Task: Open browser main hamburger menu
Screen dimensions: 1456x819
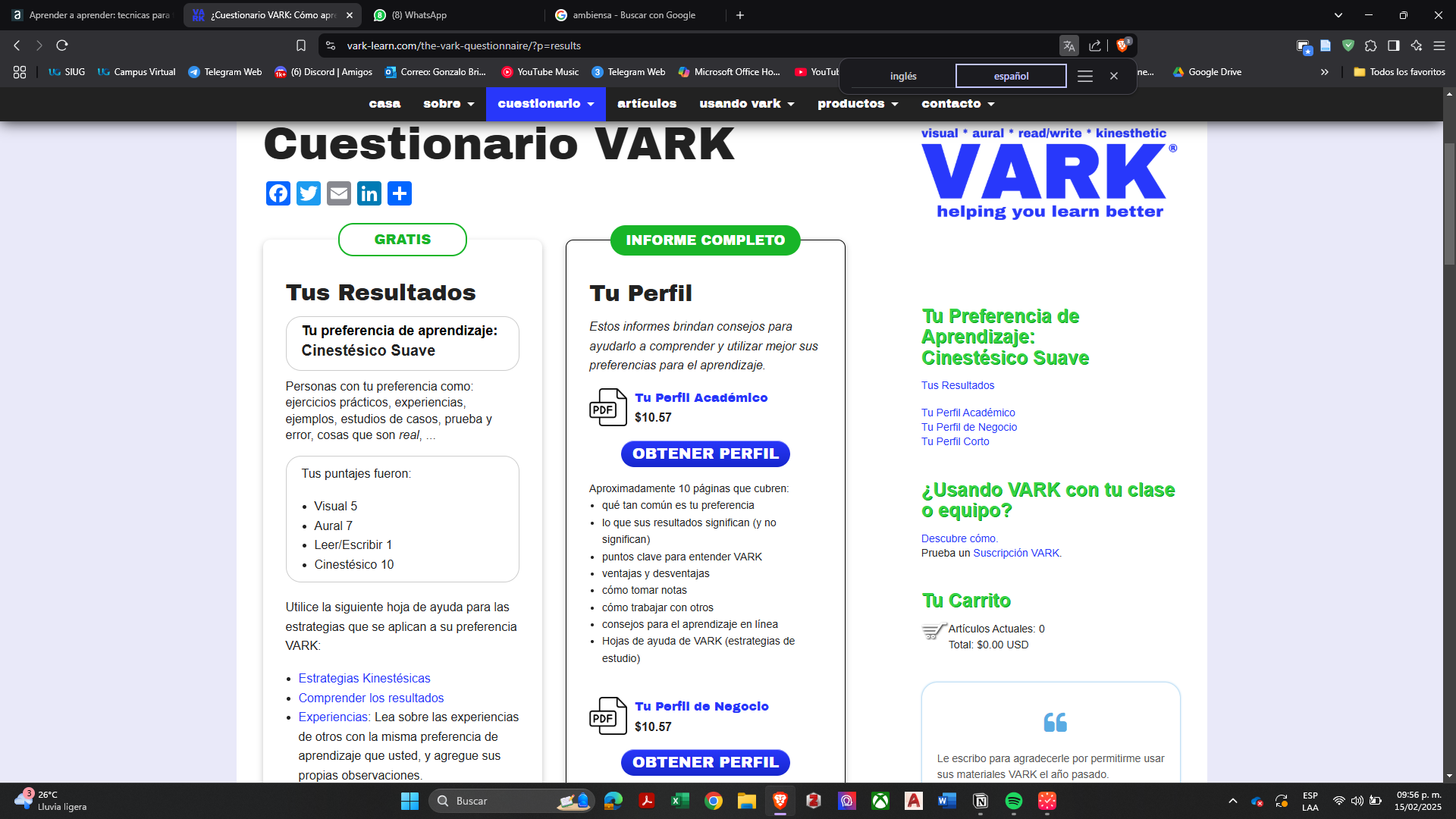Action: point(1439,45)
